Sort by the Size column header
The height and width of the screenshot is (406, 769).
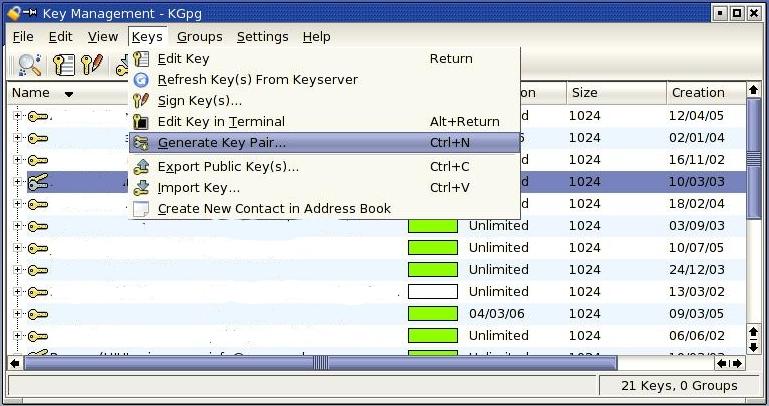point(616,93)
